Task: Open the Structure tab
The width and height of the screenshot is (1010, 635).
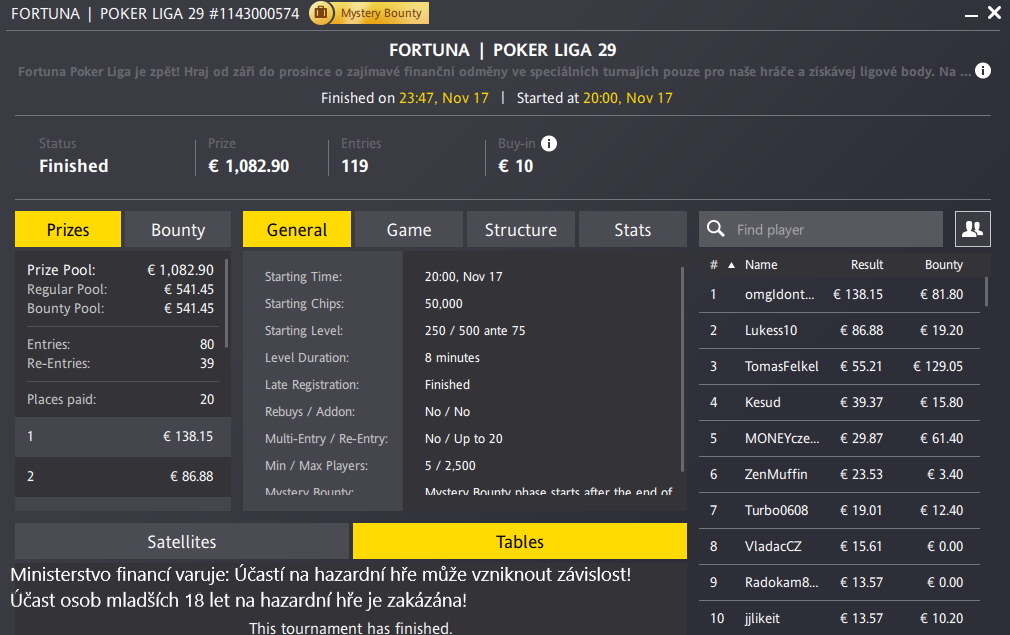Action: 520,229
